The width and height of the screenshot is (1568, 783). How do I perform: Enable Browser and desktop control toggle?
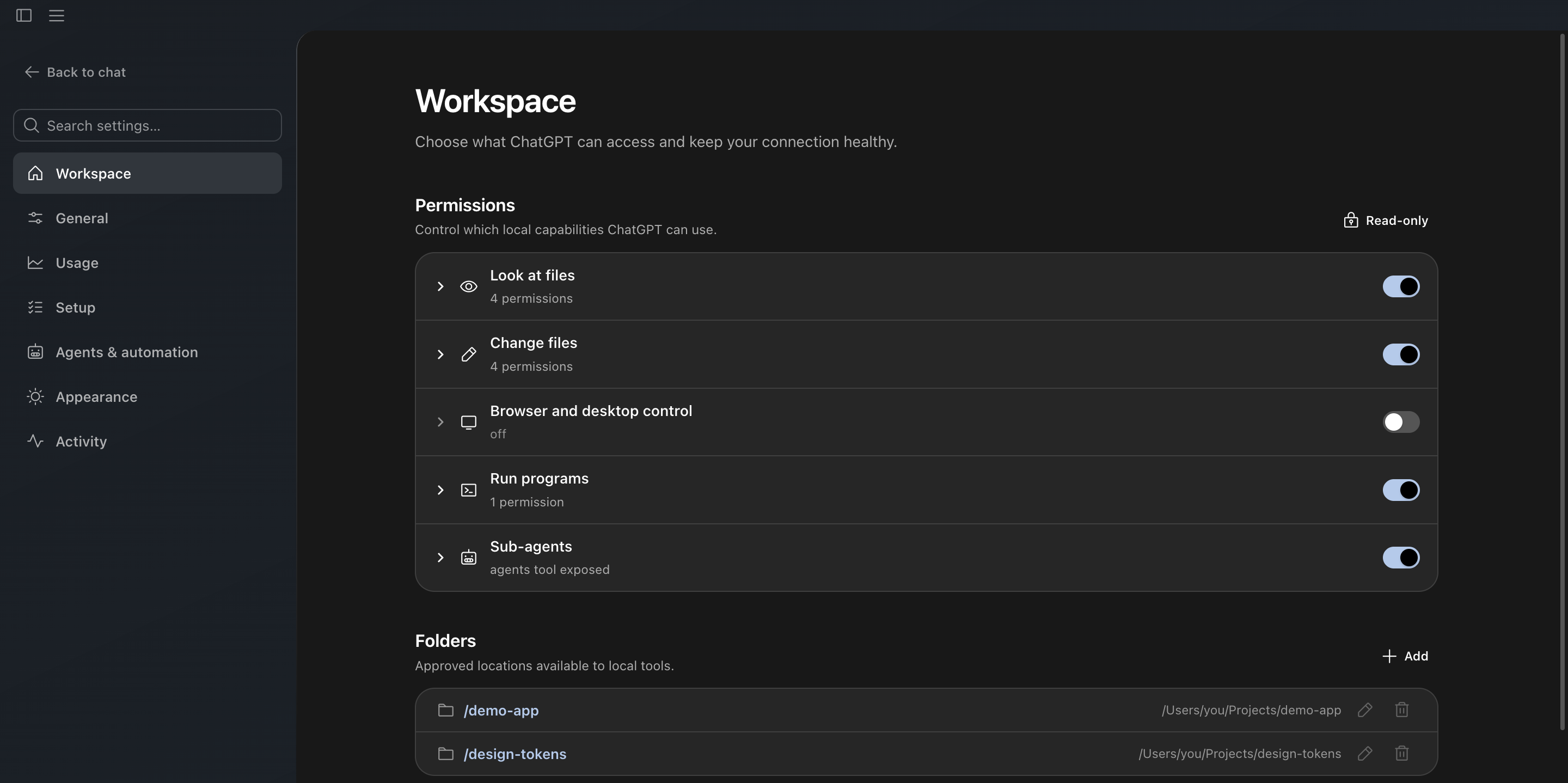tap(1401, 422)
